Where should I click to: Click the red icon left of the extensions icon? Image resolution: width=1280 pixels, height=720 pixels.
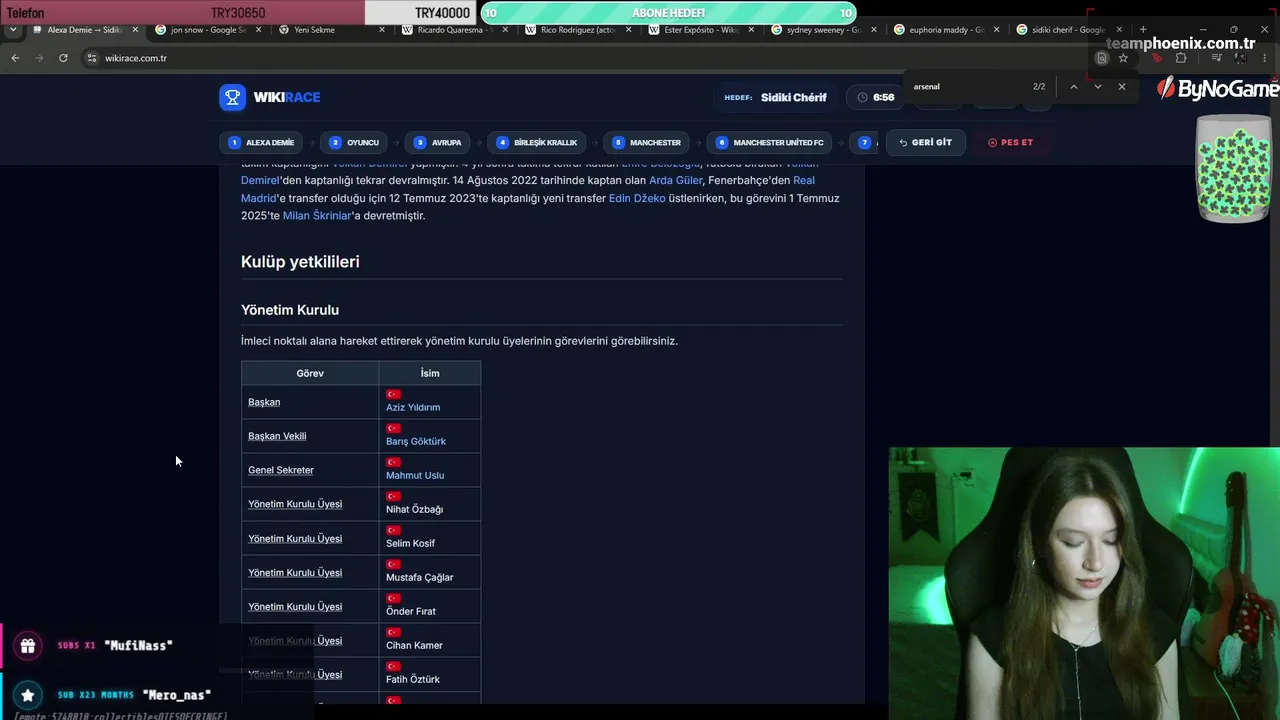pos(1157,58)
